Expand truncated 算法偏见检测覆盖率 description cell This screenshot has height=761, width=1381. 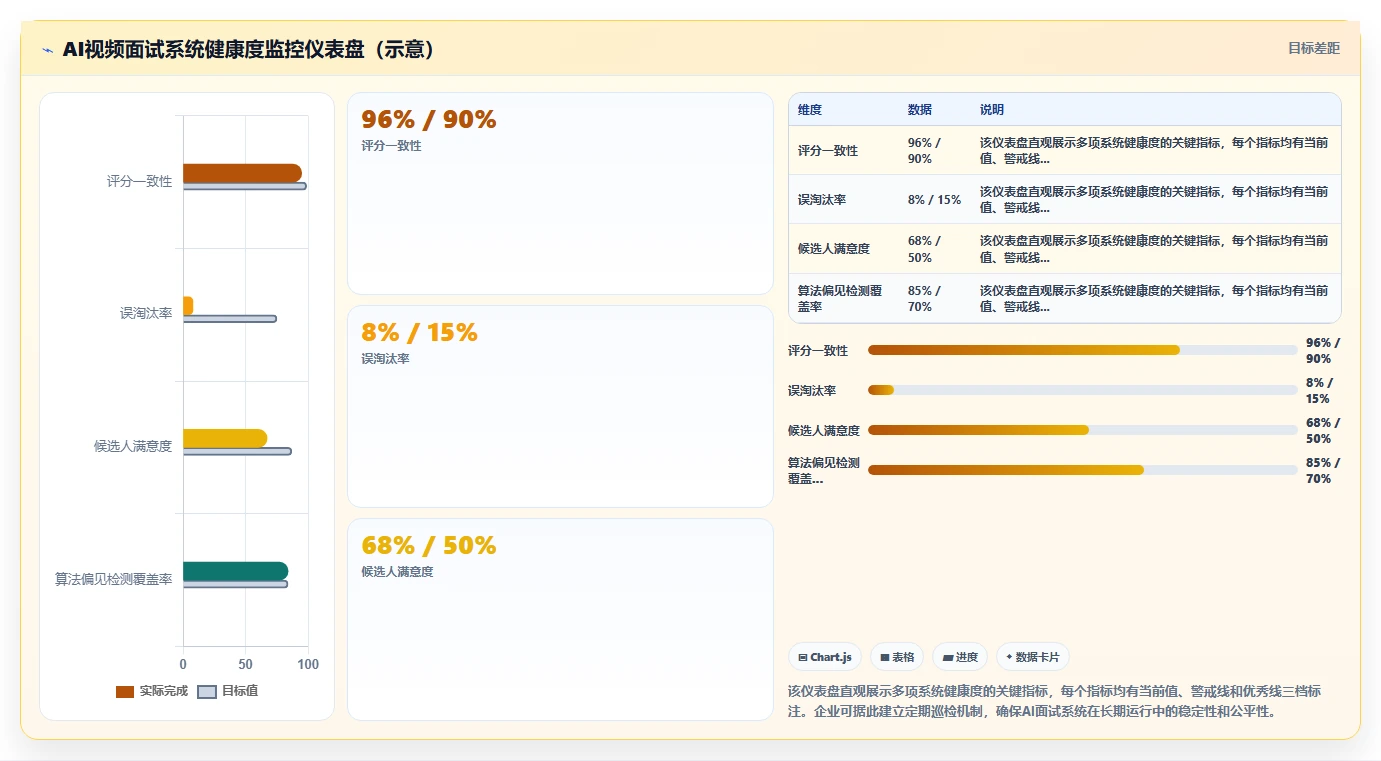tap(1154, 298)
